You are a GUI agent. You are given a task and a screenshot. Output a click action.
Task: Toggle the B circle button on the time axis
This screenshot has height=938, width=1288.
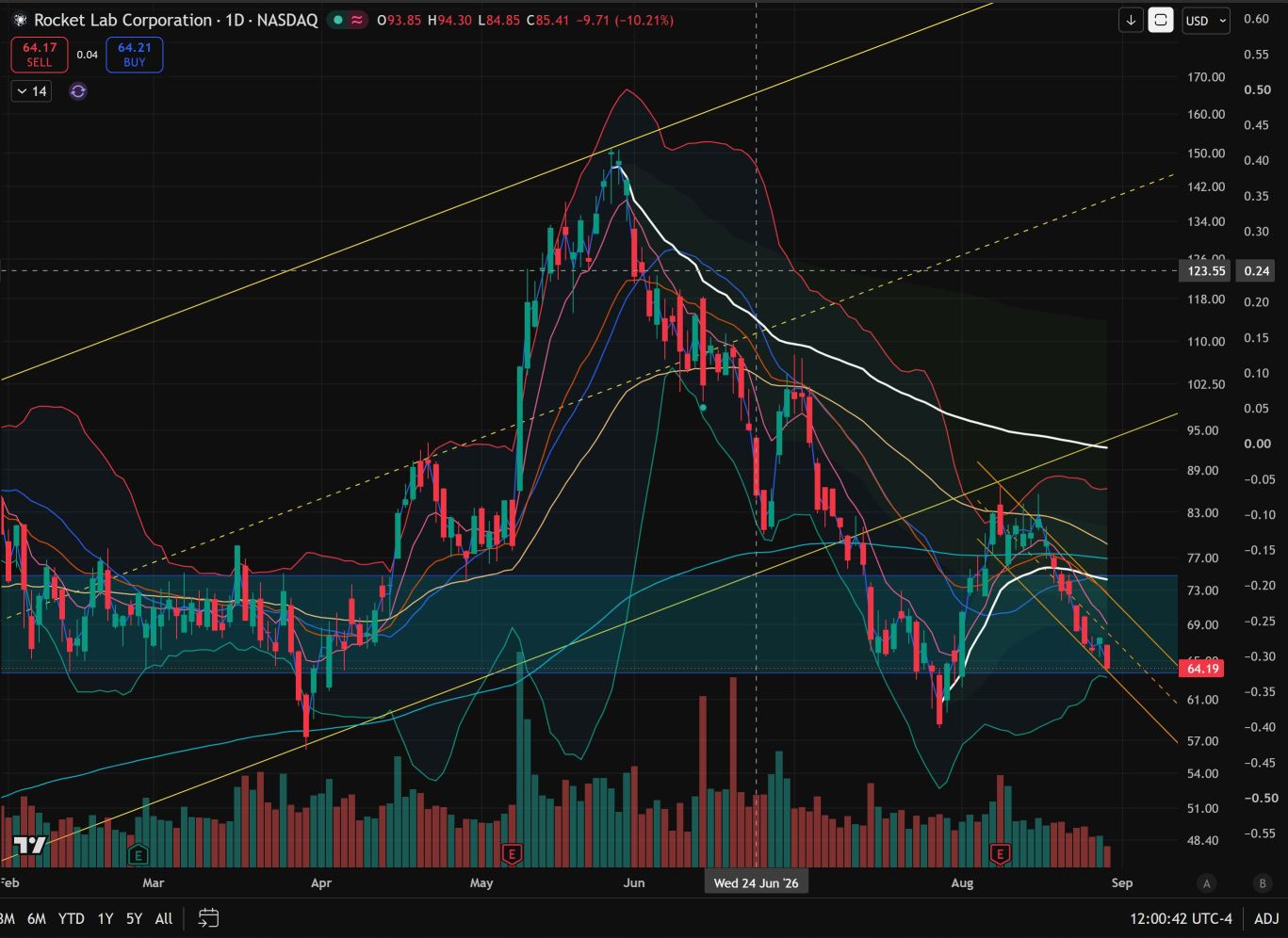[1262, 883]
